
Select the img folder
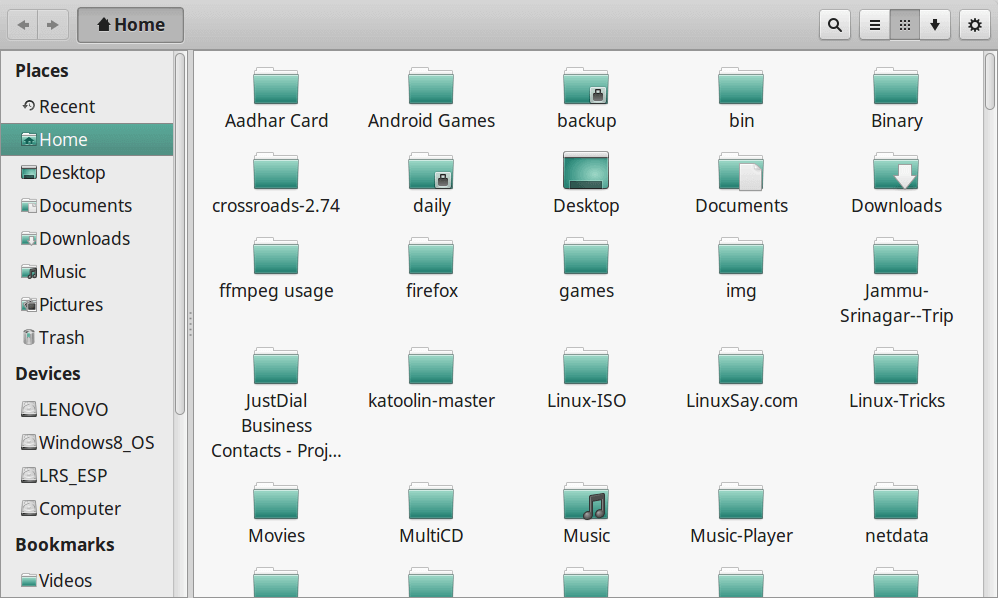pyautogui.click(x=741, y=269)
